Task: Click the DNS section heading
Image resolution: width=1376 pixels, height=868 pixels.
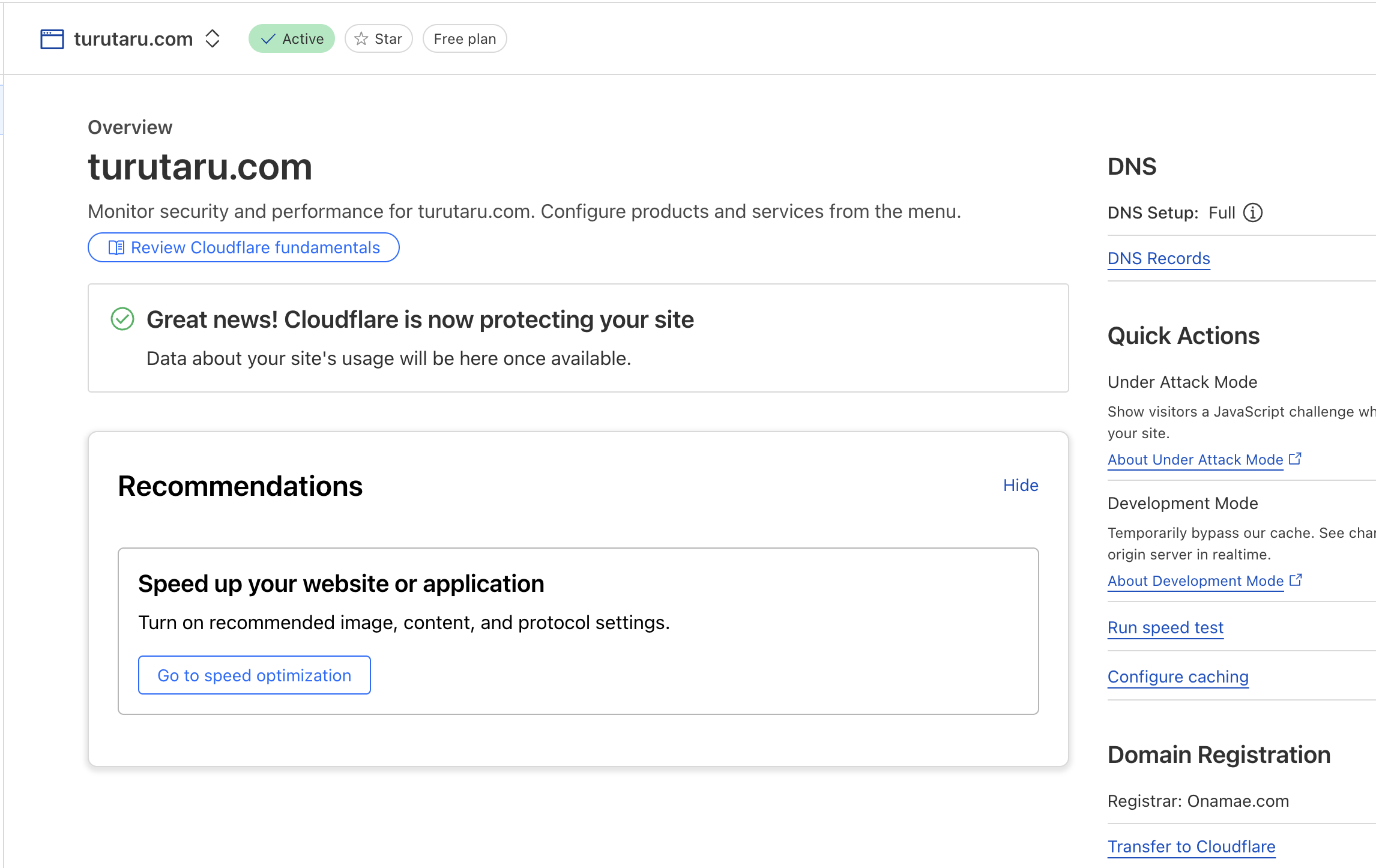Action: [x=1132, y=167]
